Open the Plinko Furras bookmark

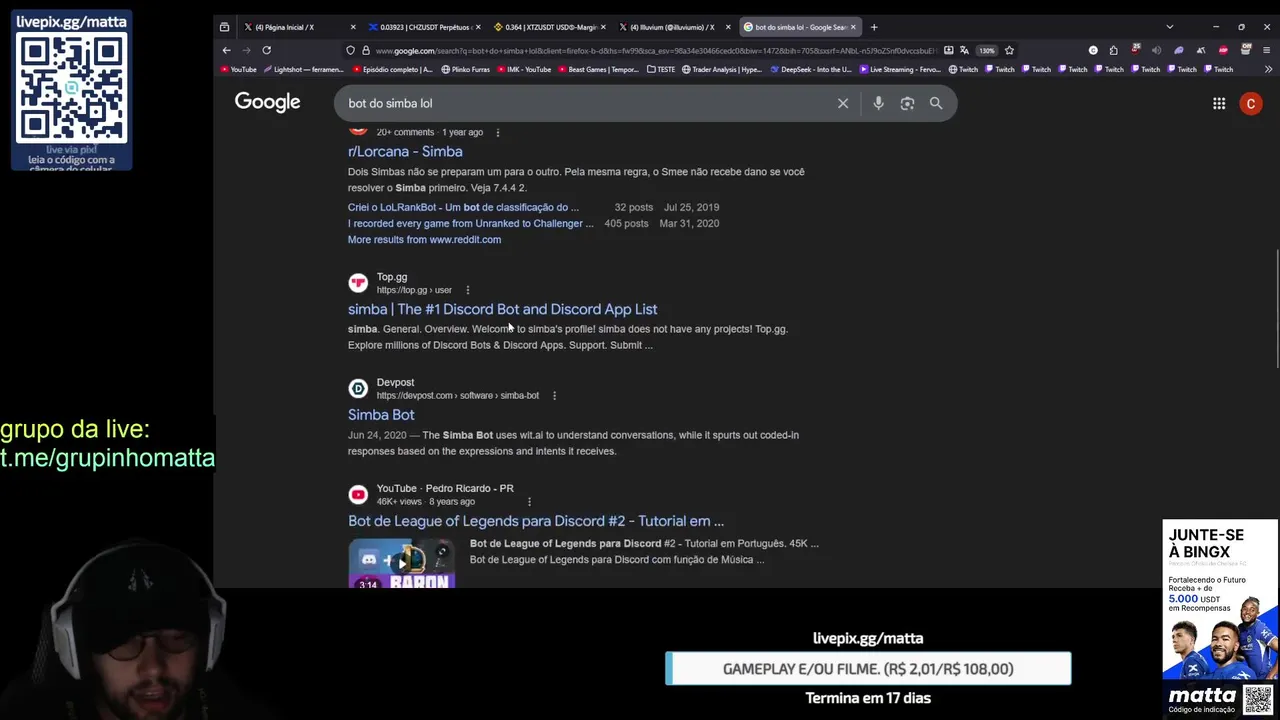[x=465, y=69]
